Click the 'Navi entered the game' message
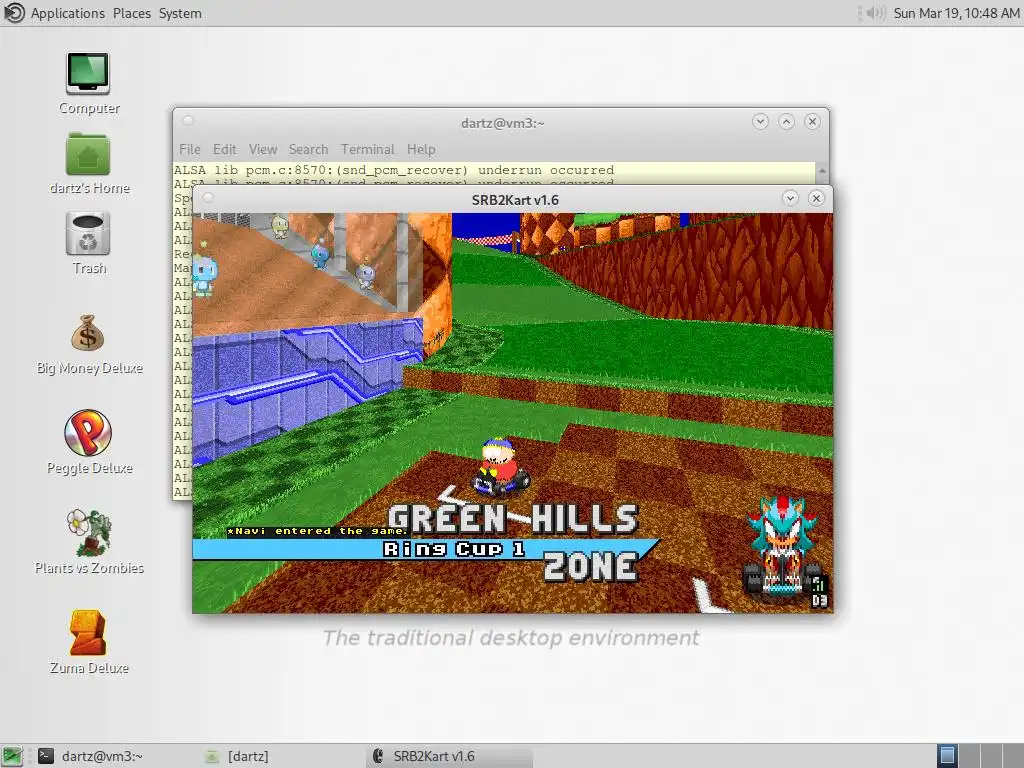The width and height of the screenshot is (1024, 768). (x=317, y=531)
